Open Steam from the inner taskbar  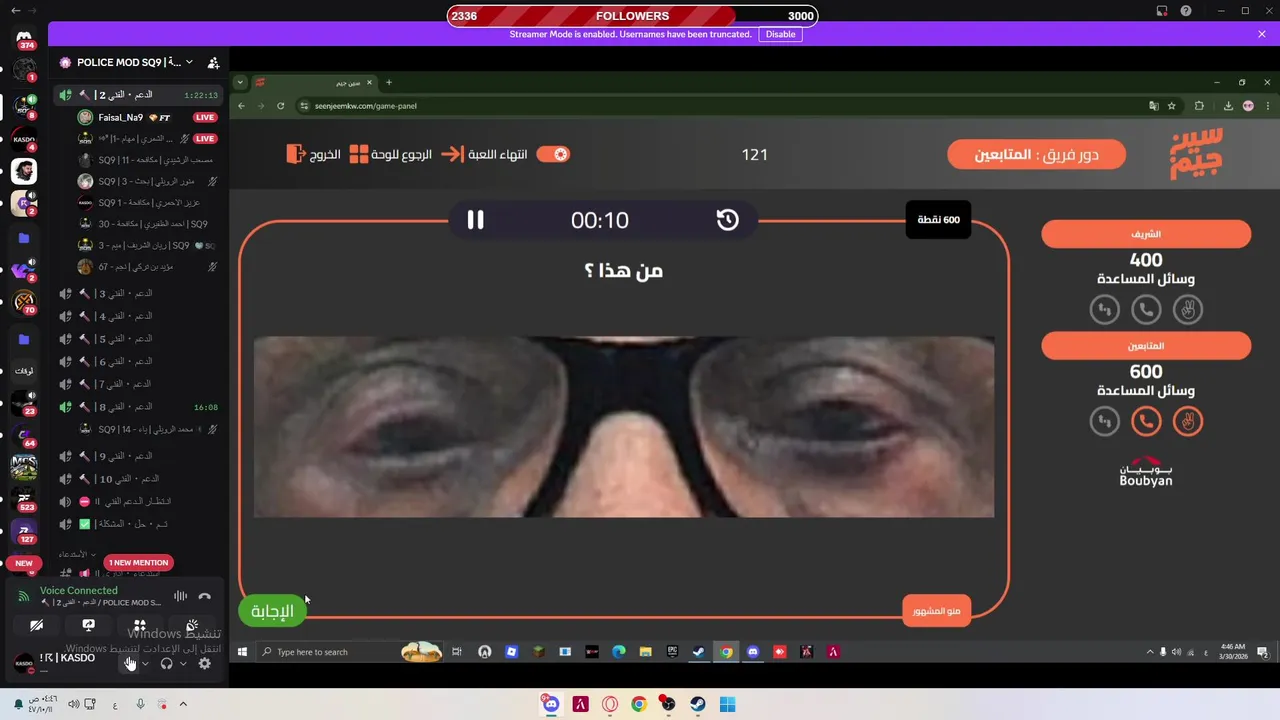(x=699, y=652)
